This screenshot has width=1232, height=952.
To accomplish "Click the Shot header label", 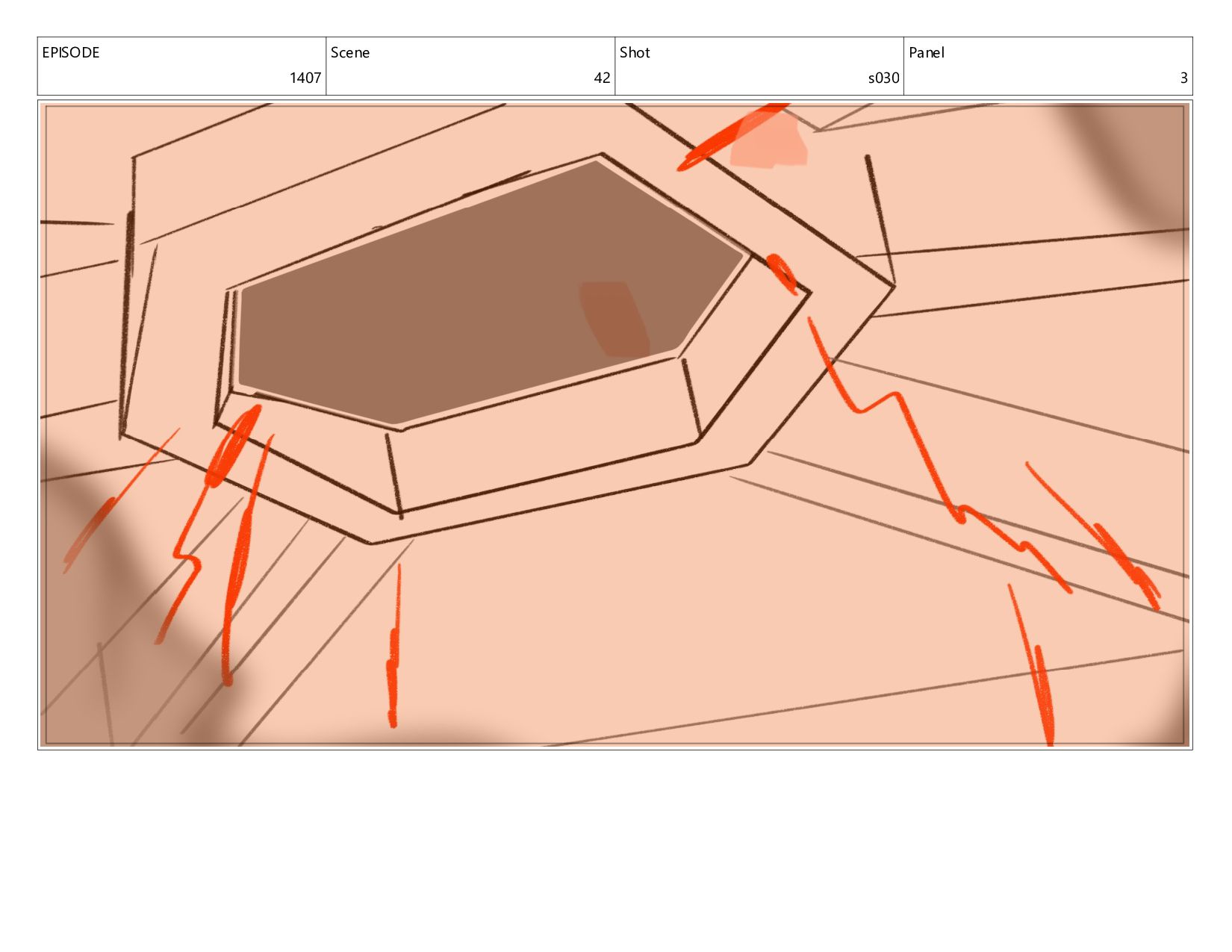I will click(635, 53).
